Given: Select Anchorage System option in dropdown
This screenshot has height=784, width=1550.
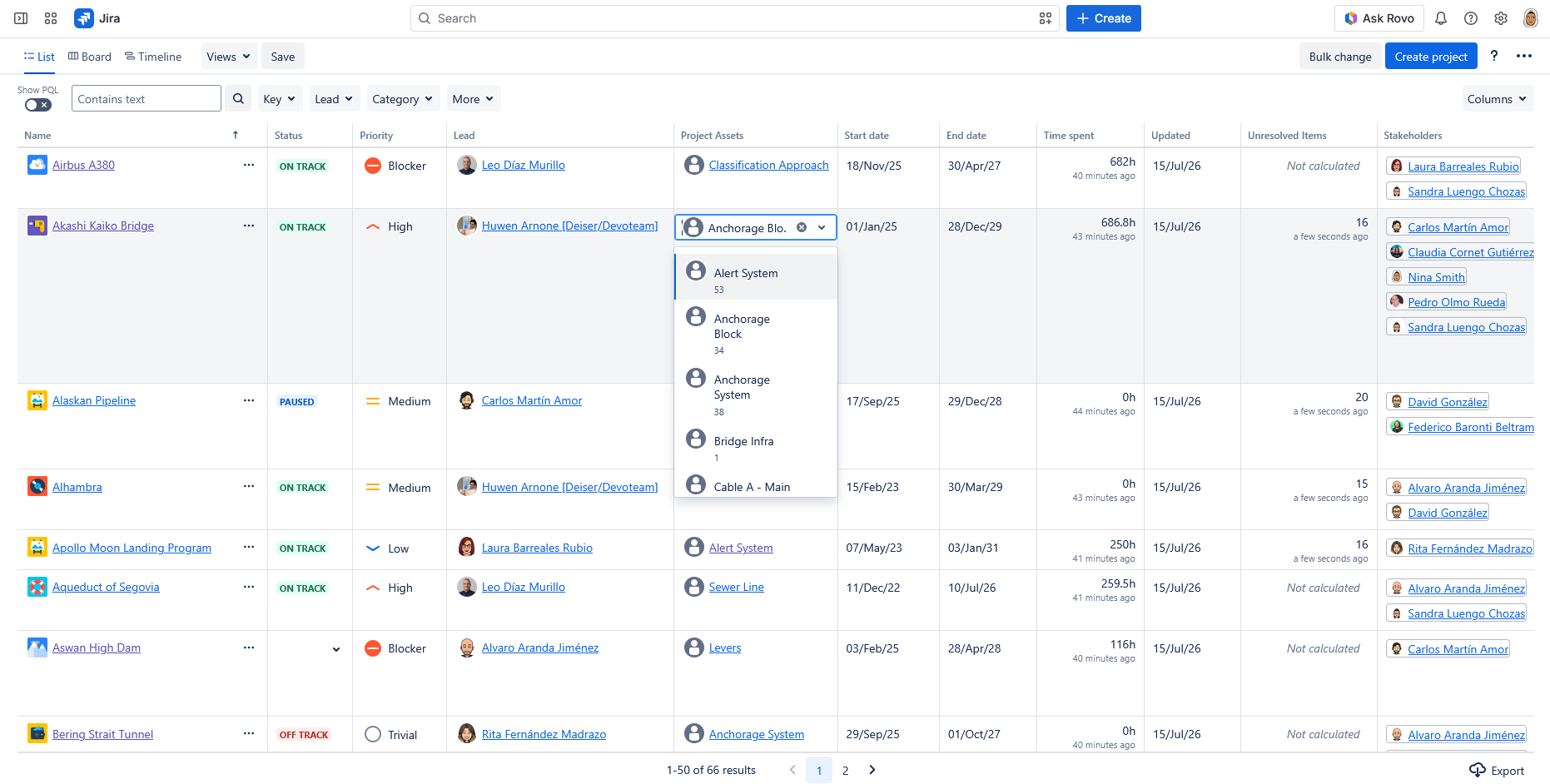Looking at the screenshot, I should (x=756, y=391).
